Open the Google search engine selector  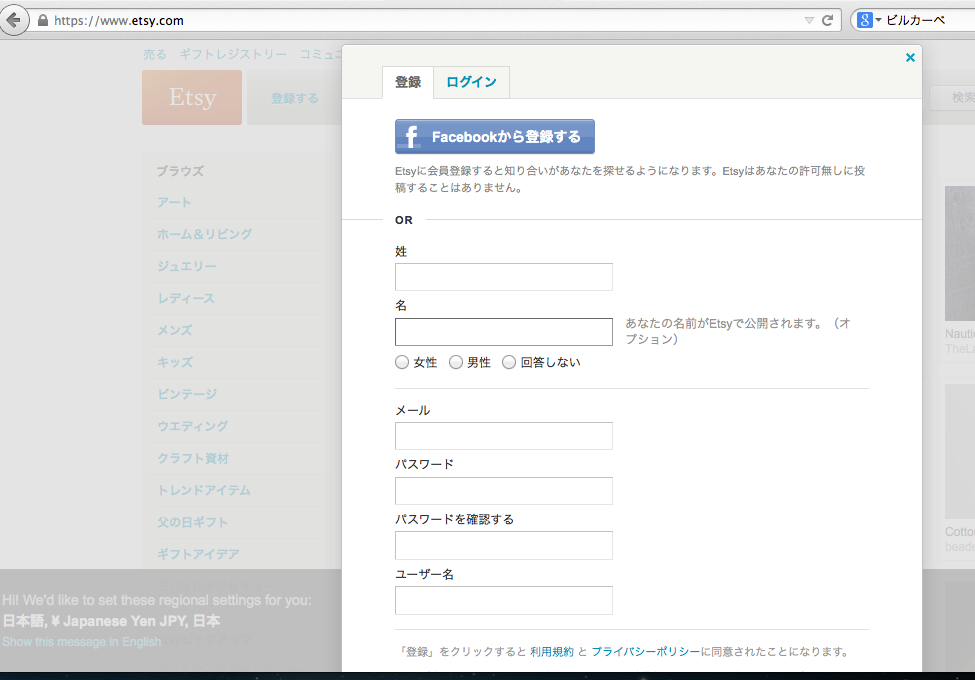click(869, 21)
